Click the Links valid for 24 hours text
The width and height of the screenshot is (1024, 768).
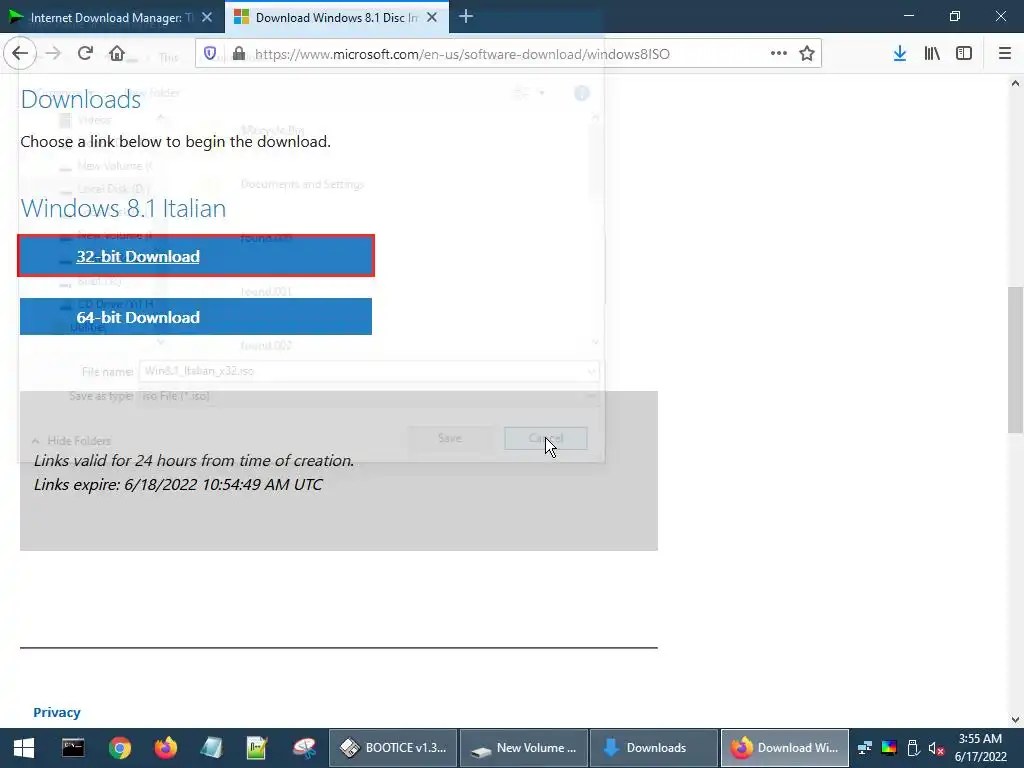(x=194, y=460)
